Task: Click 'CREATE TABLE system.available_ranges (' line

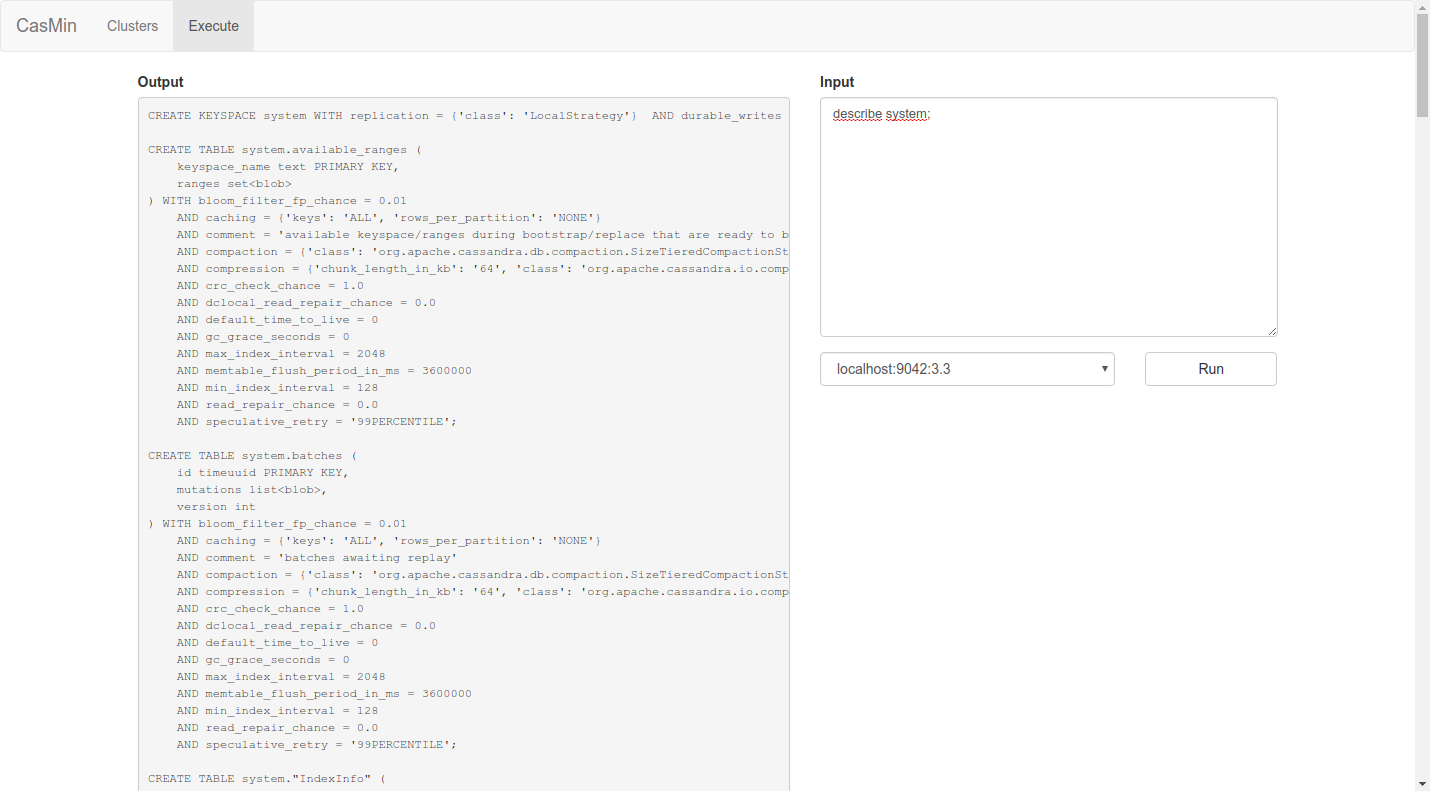Action: click(285, 150)
